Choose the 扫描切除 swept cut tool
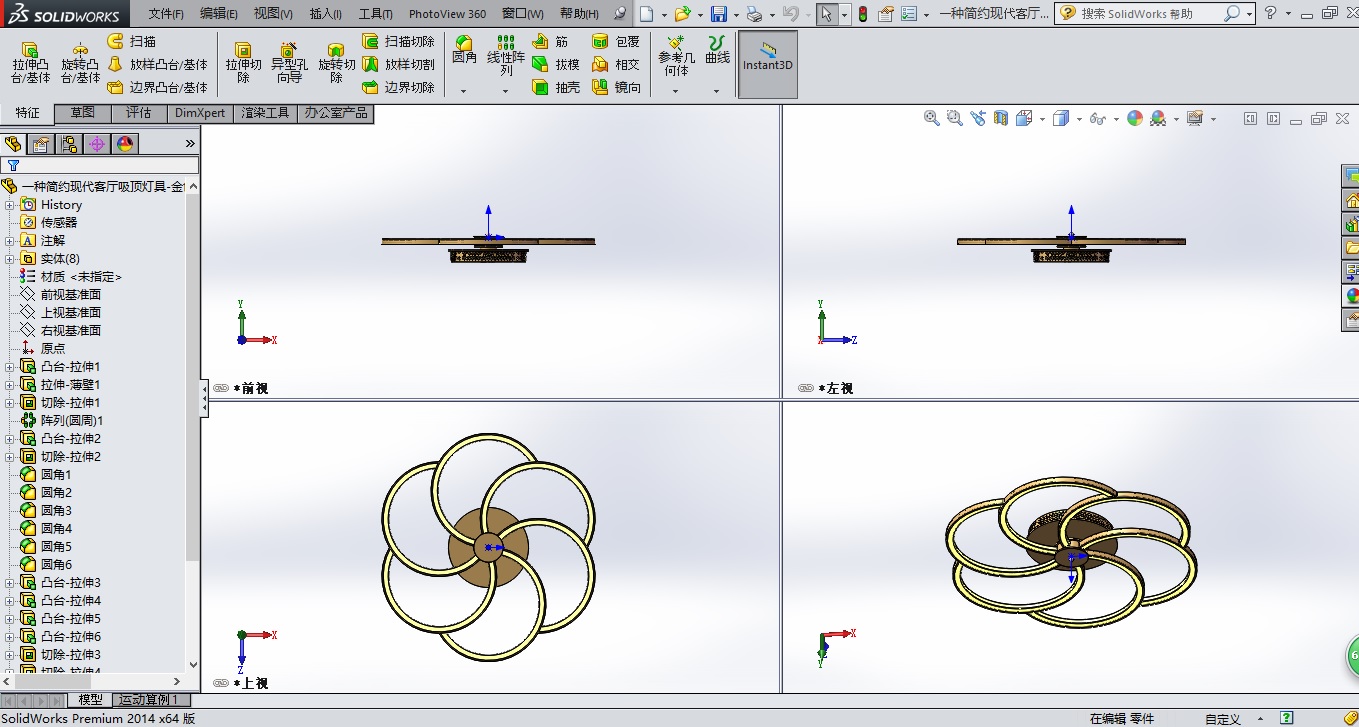Screen dimensions: 1359x727 tap(398, 41)
